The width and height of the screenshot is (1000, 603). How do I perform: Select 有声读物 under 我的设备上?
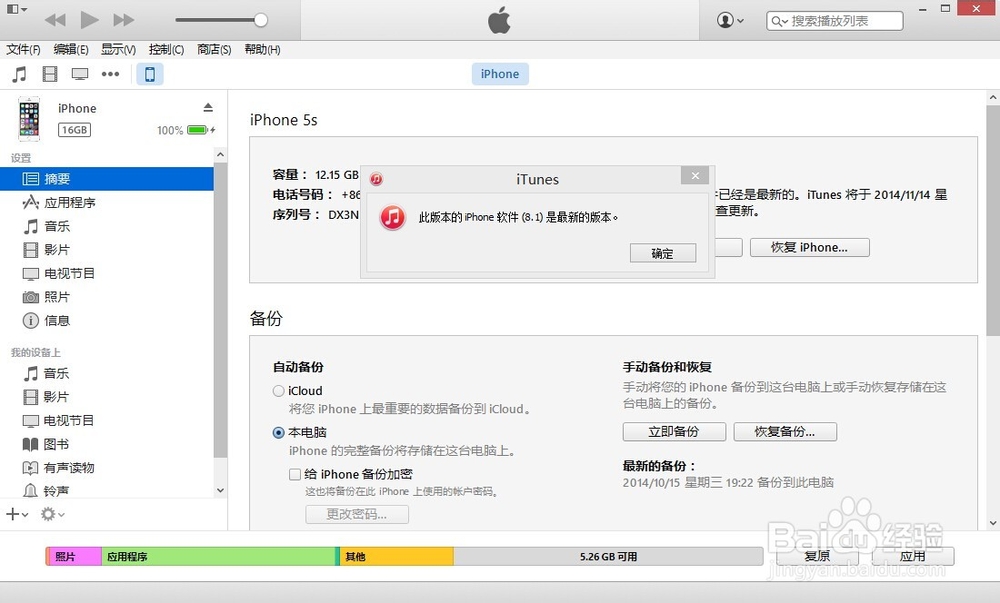pos(107,468)
